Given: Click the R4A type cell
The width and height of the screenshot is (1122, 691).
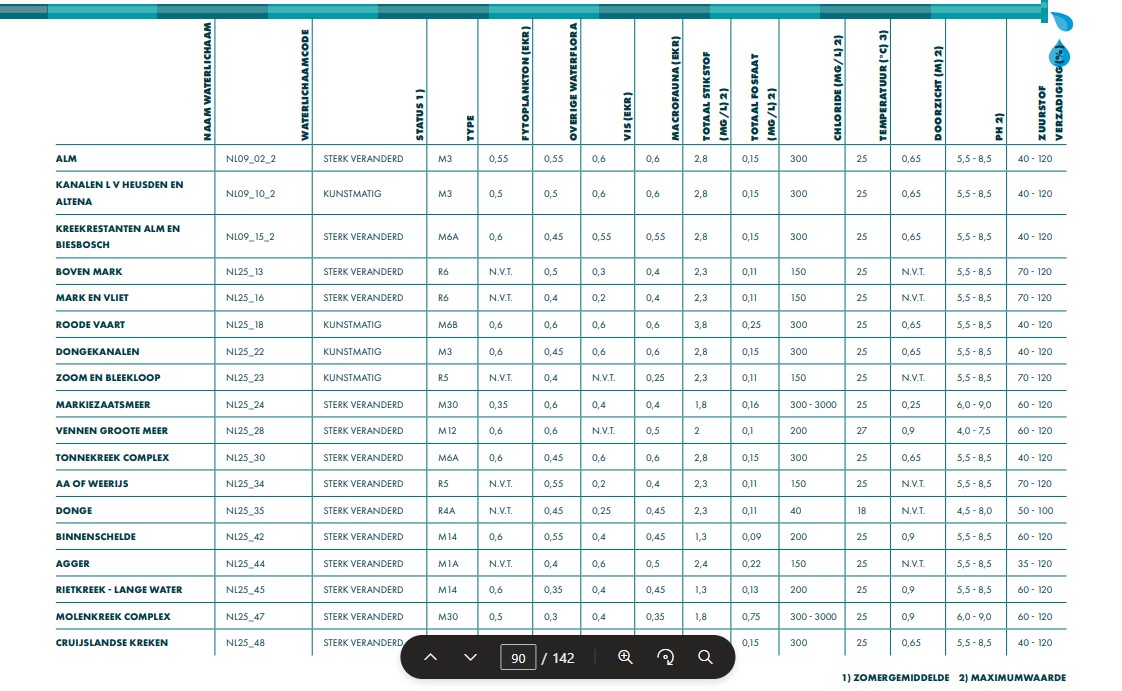Looking at the screenshot, I should [446, 511].
